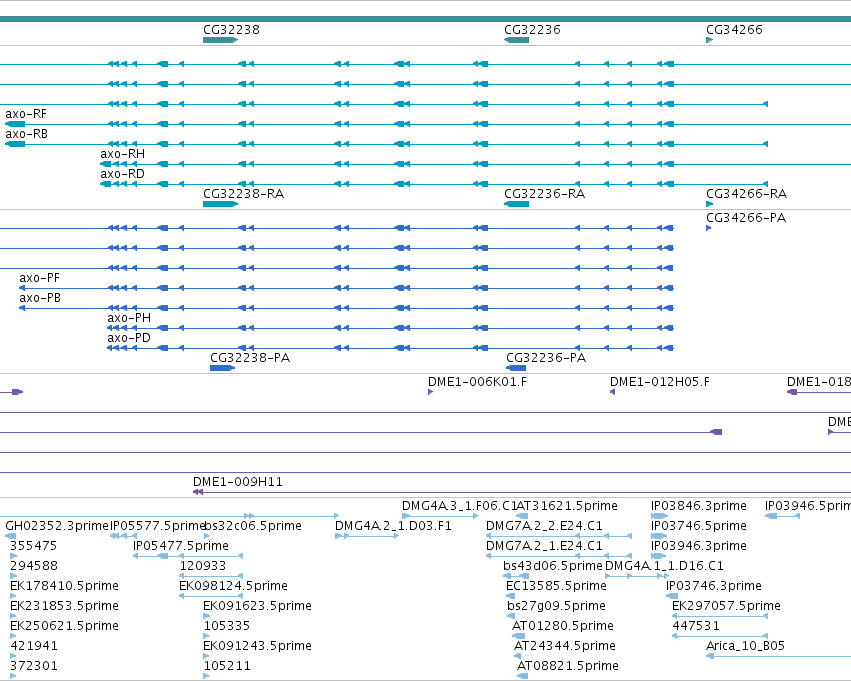
Task: Select the DMG7A.2_2.E24.C1 label
Action: pos(544,525)
